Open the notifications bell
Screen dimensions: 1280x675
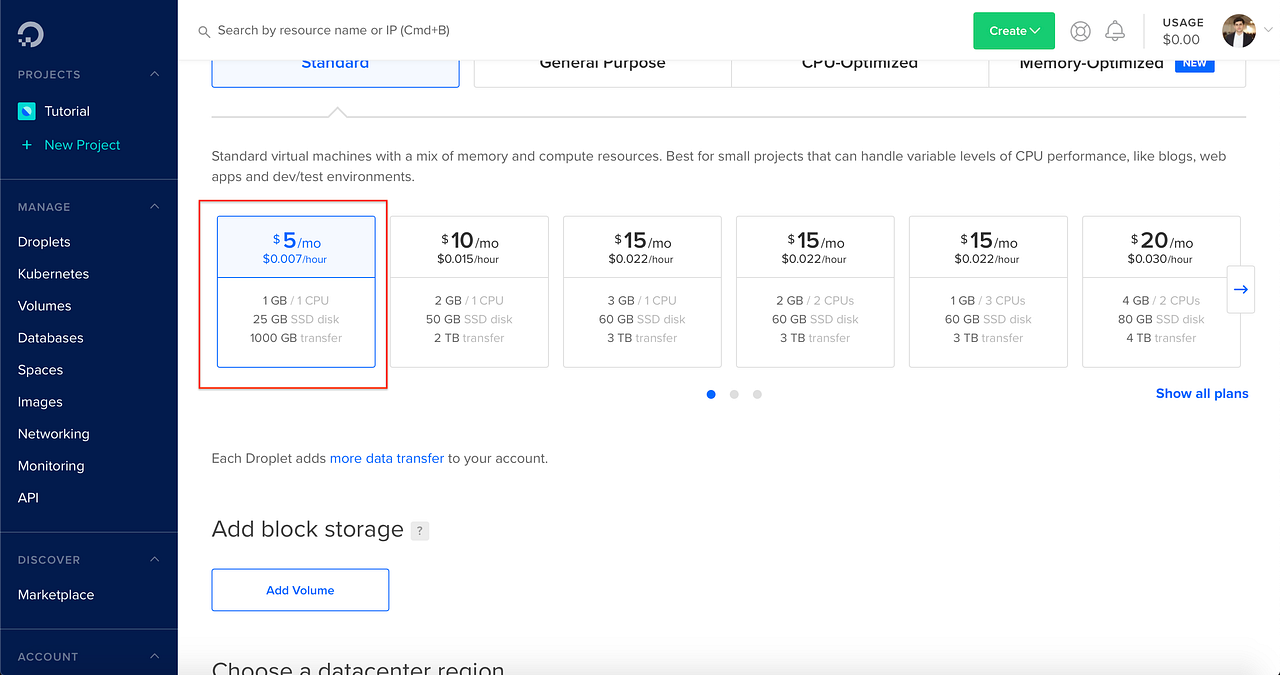pos(1115,31)
